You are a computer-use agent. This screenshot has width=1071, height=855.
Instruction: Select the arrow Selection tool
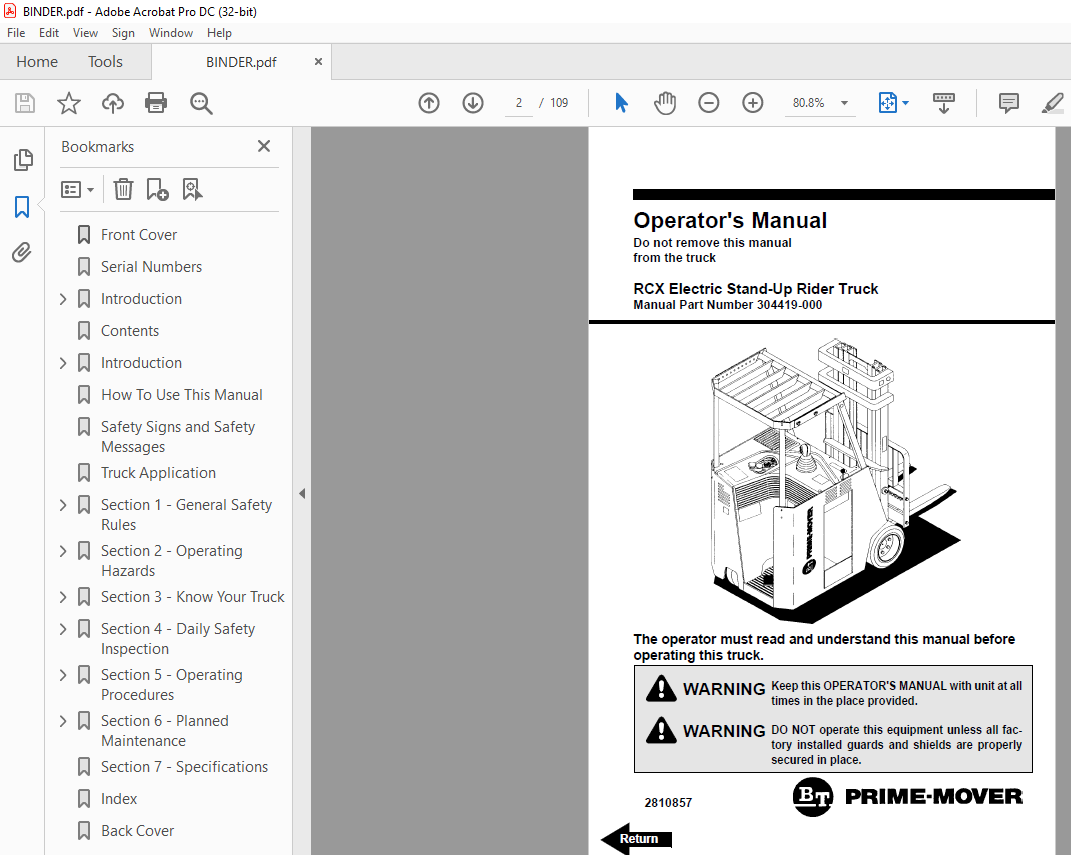click(621, 103)
